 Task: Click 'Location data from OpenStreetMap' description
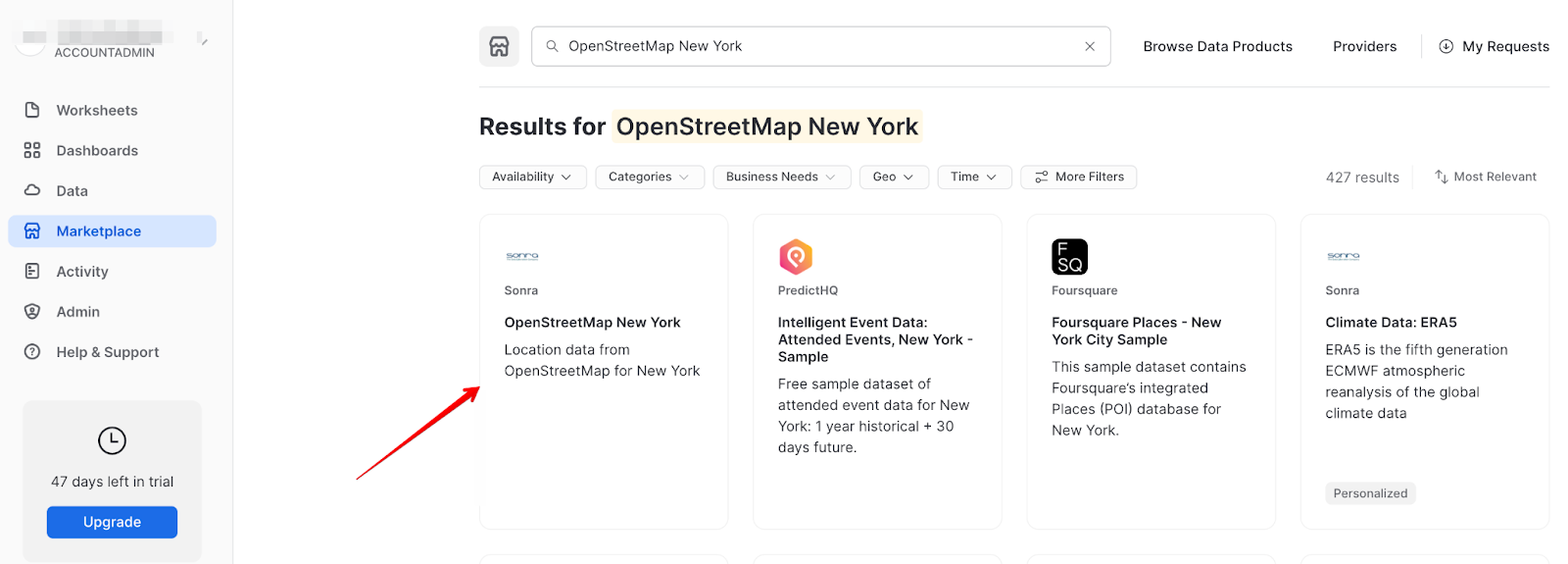click(x=602, y=360)
